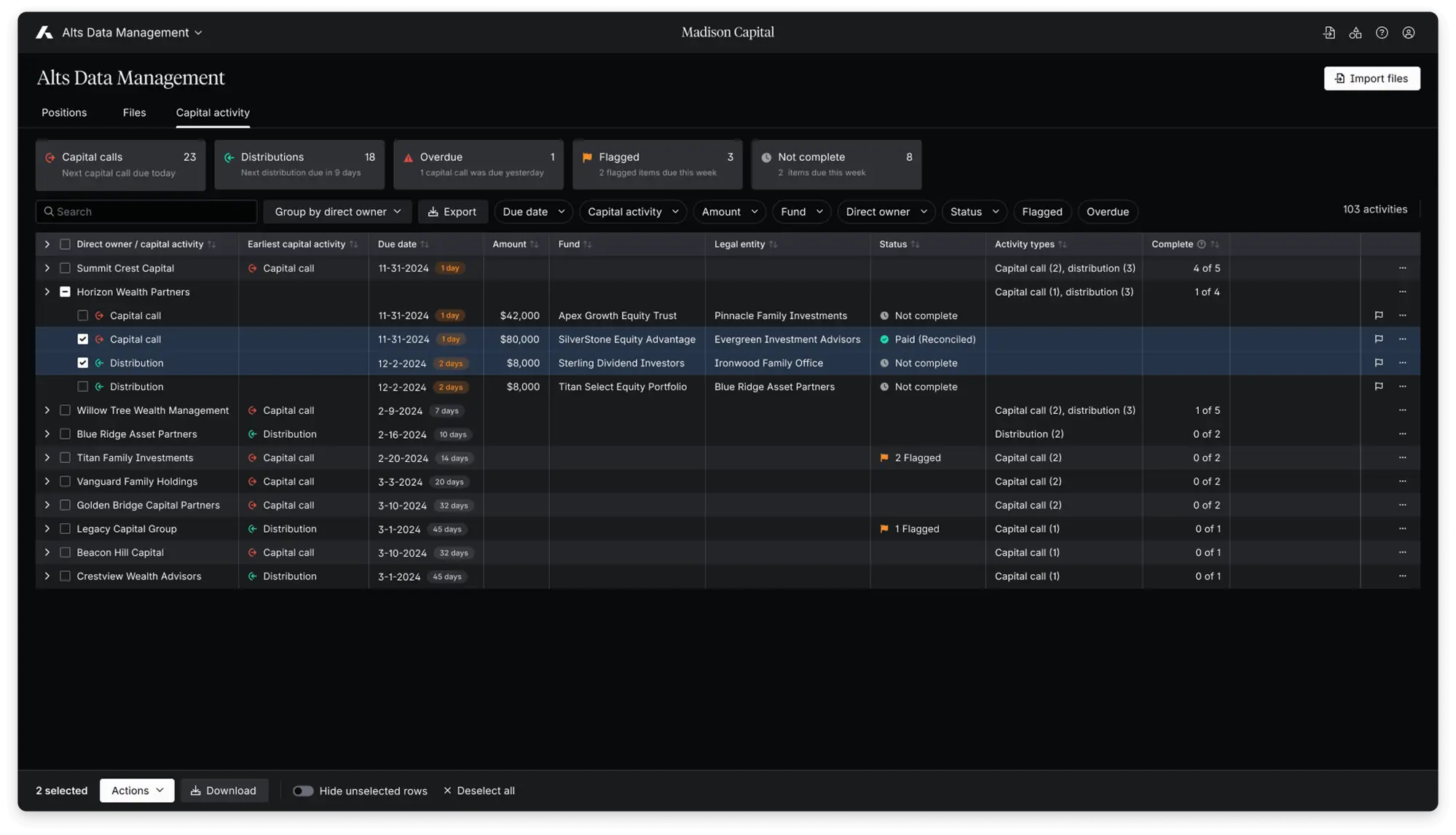Image resolution: width=1456 pixels, height=835 pixels.
Task: Uncheck the Sterling Dividend Investors row checkbox
Action: 83,363
